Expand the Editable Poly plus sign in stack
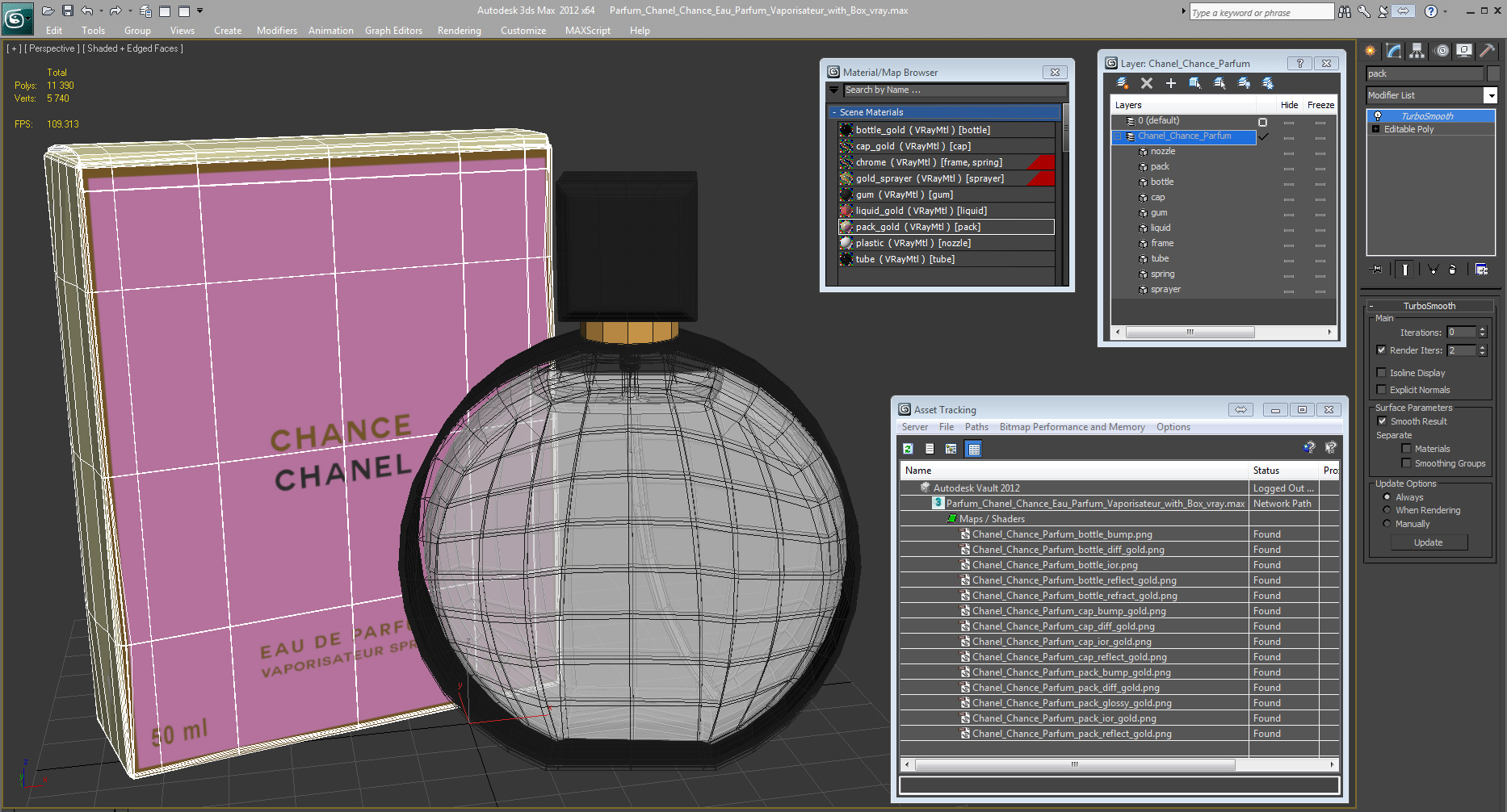 [1375, 129]
